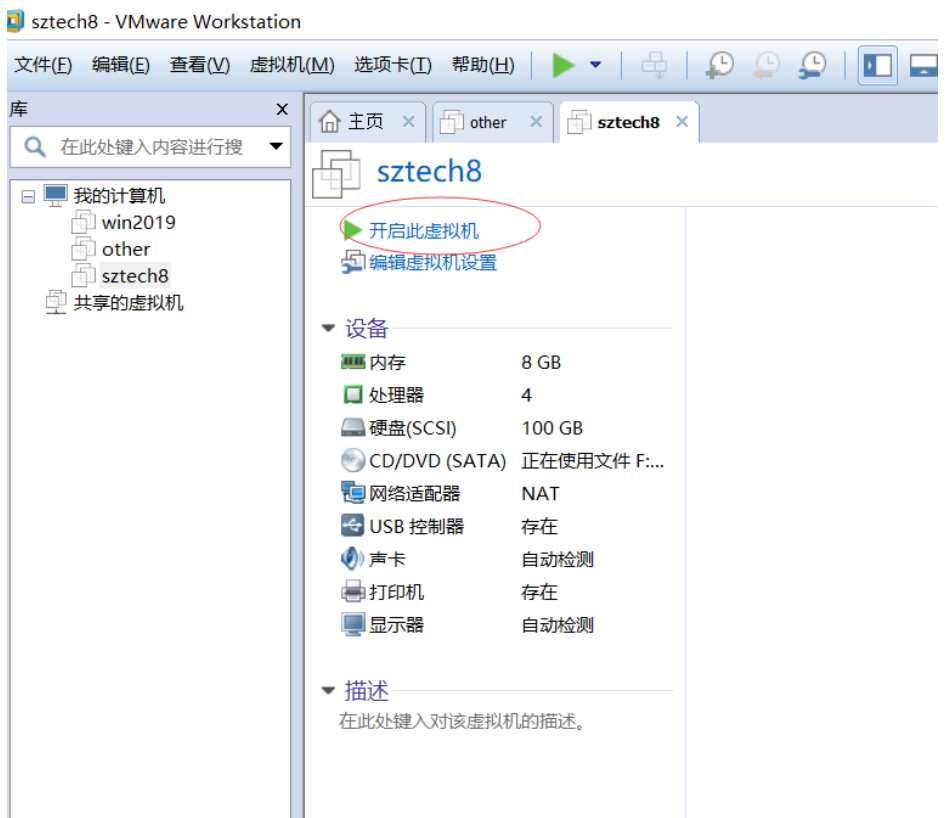Collapse the 设备 devices section
This screenshot has height=818, width=948.
click(x=328, y=328)
